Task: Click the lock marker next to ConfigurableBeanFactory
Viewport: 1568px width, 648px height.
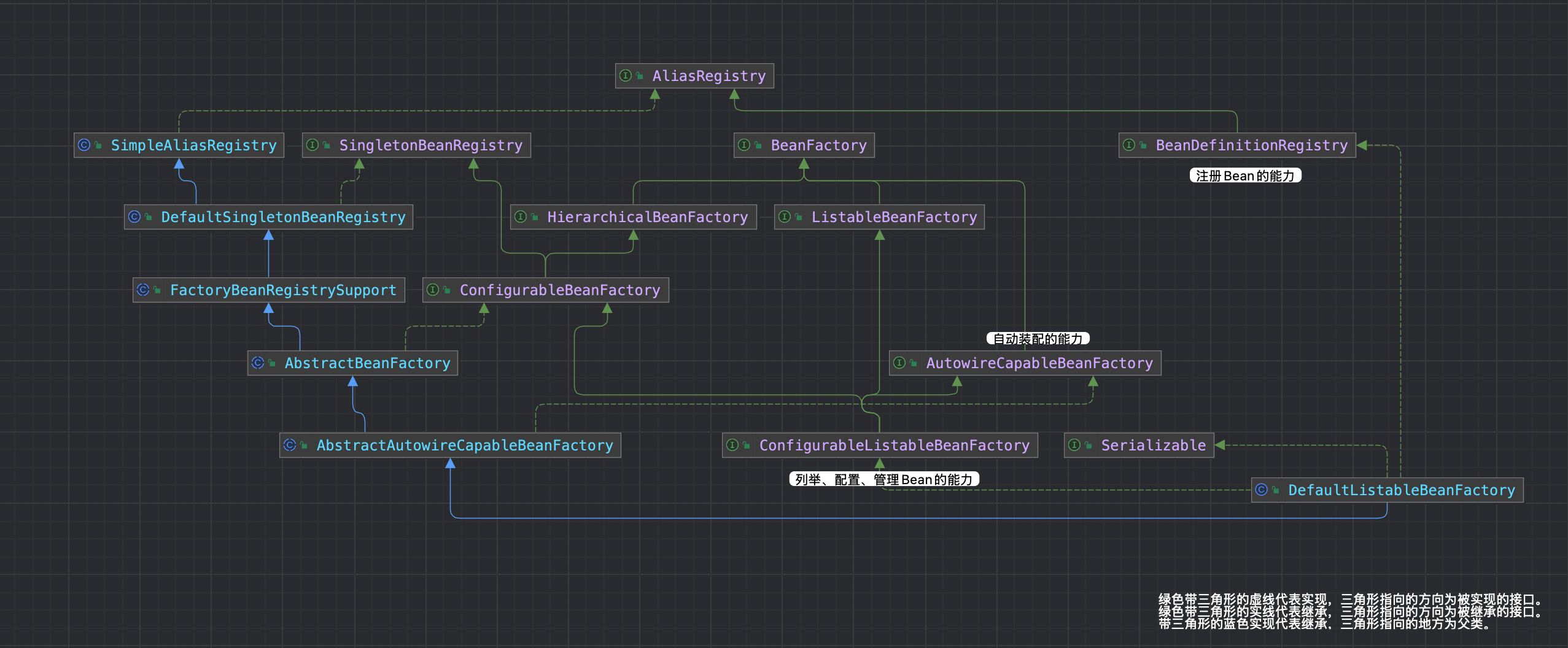Action: pos(446,290)
